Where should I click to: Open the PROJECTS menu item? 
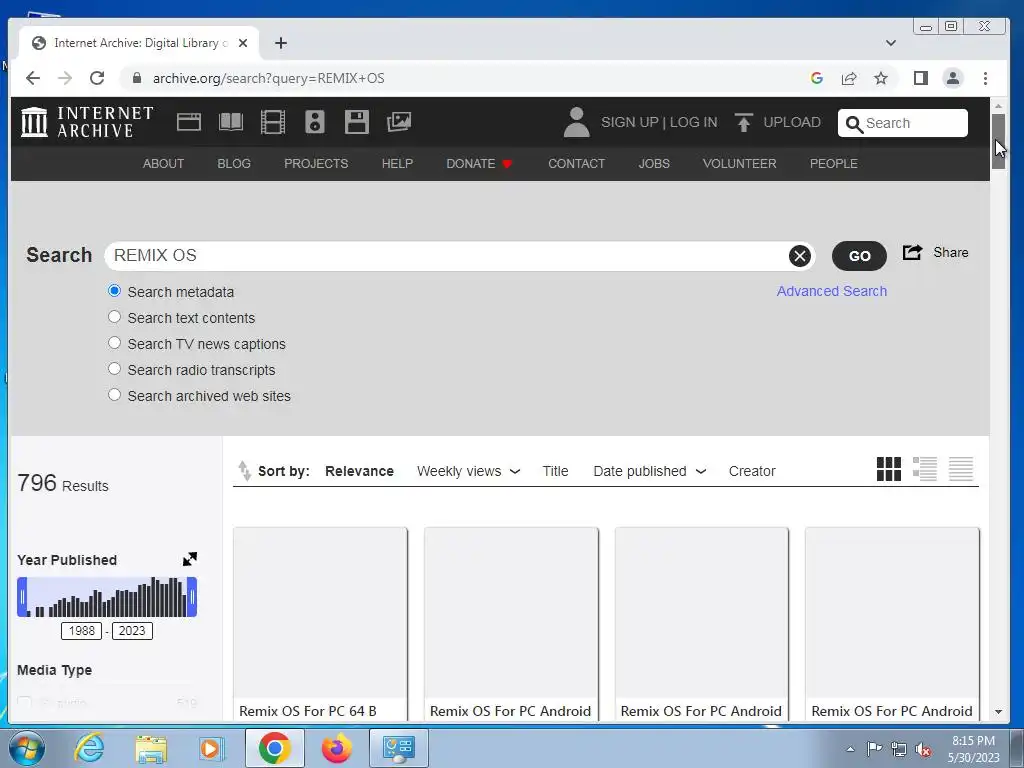pyautogui.click(x=316, y=164)
